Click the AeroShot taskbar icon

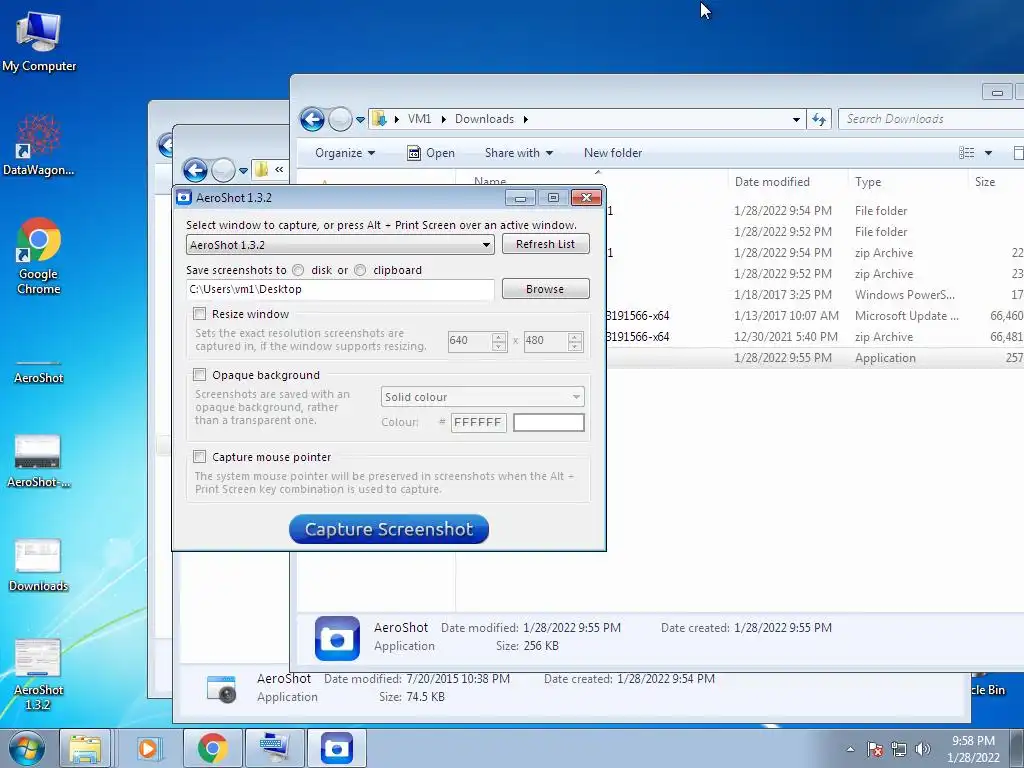coord(336,748)
